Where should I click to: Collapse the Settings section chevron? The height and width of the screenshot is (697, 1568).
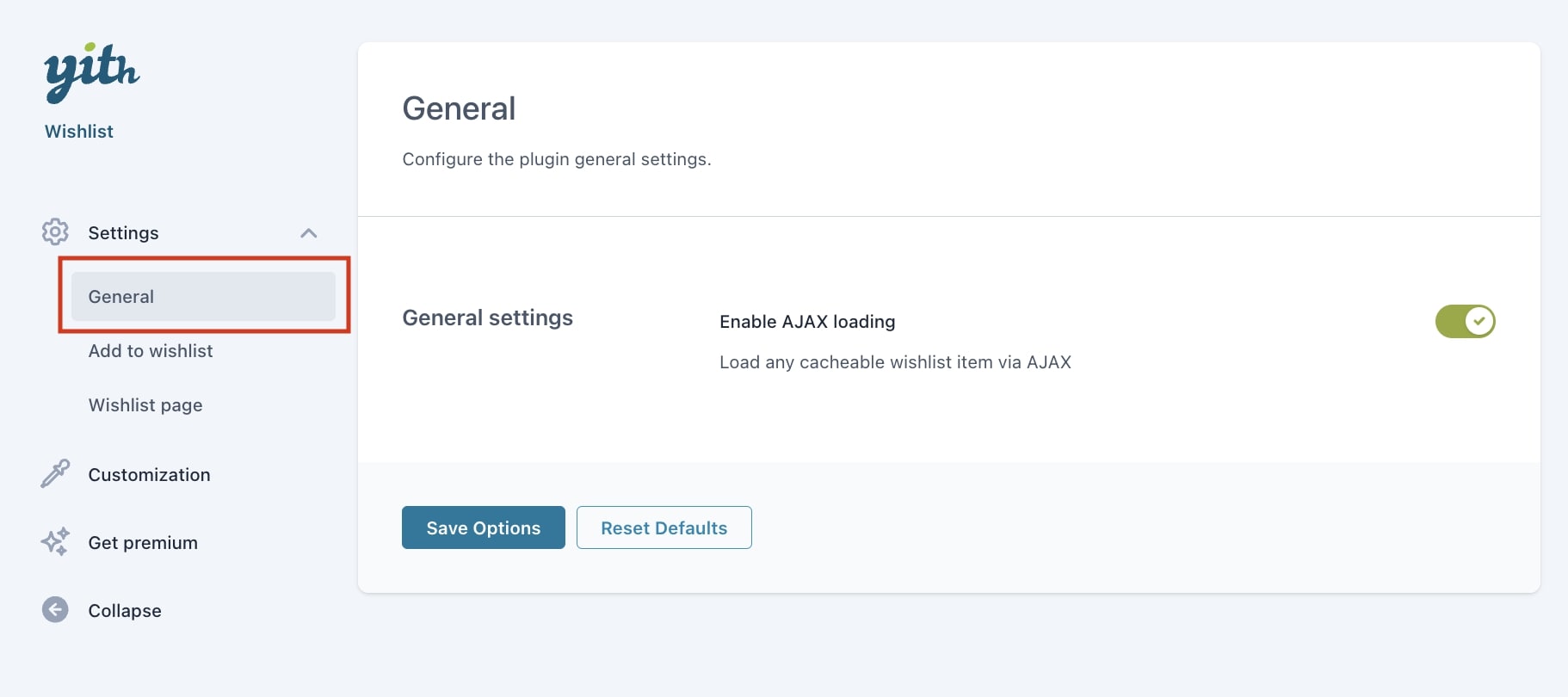pos(309,233)
